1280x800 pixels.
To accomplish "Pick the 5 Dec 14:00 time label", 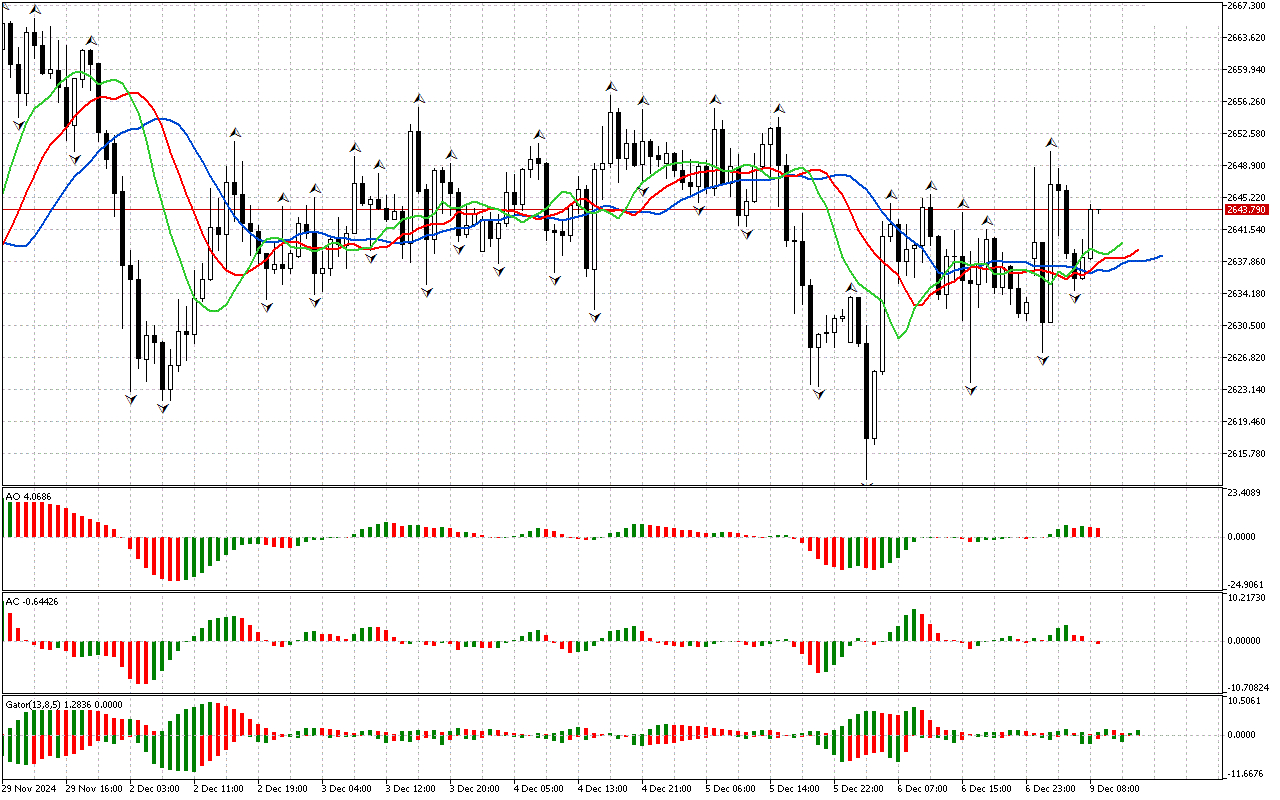I will tap(796, 788).
